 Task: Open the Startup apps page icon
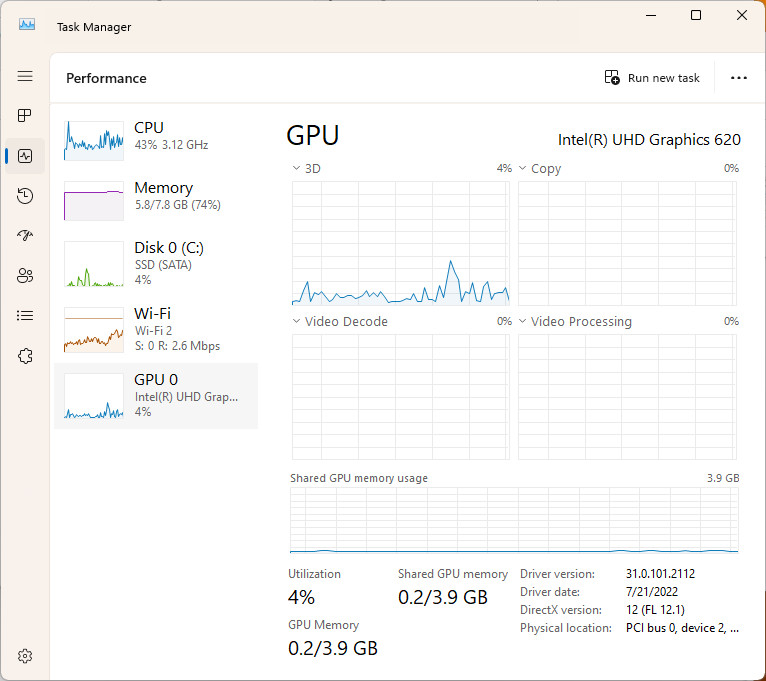pos(25,235)
